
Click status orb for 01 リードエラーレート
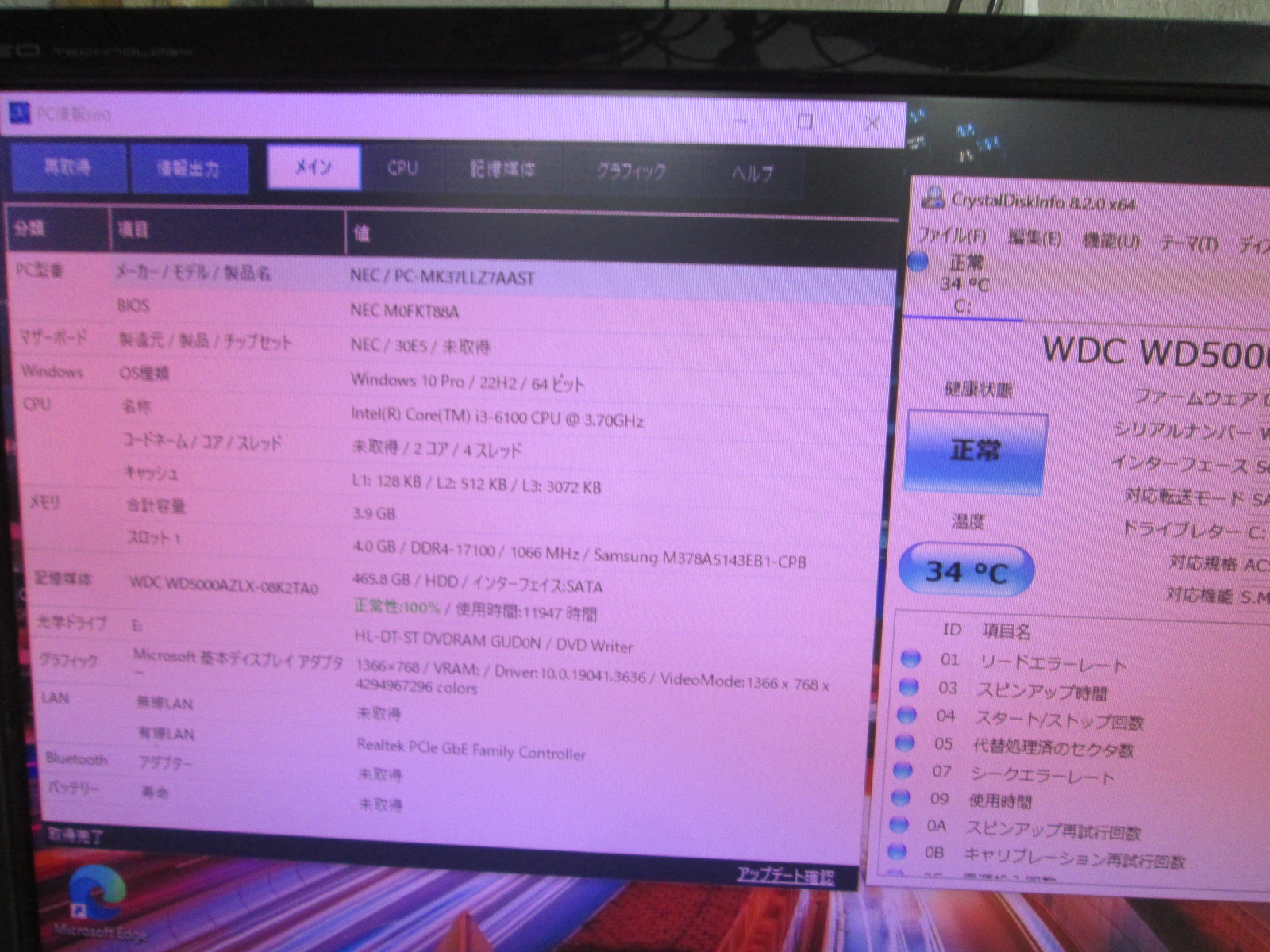[910, 658]
